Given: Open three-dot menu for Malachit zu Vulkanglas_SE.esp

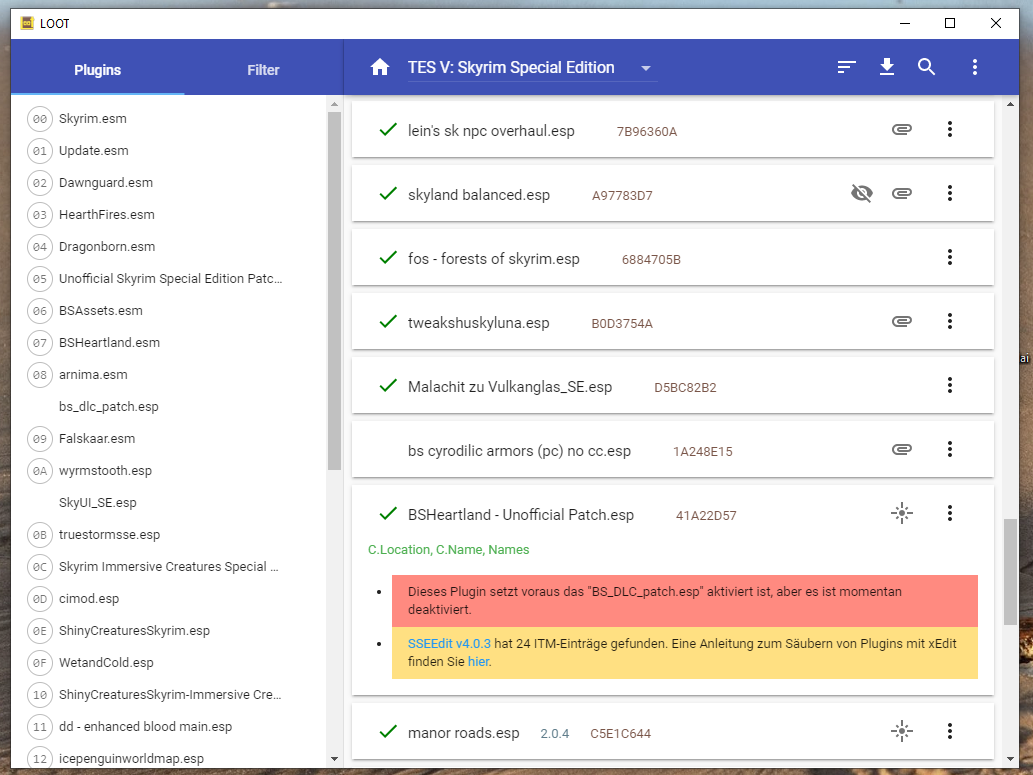Looking at the screenshot, I should (950, 385).
